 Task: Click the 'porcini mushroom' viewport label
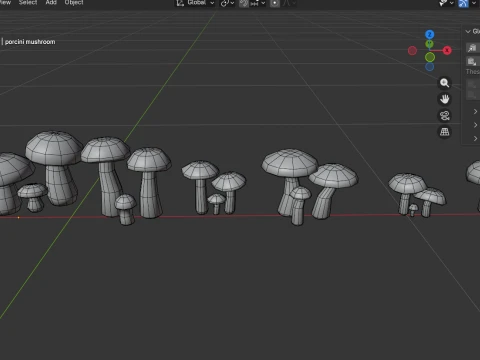coord(30,42)
